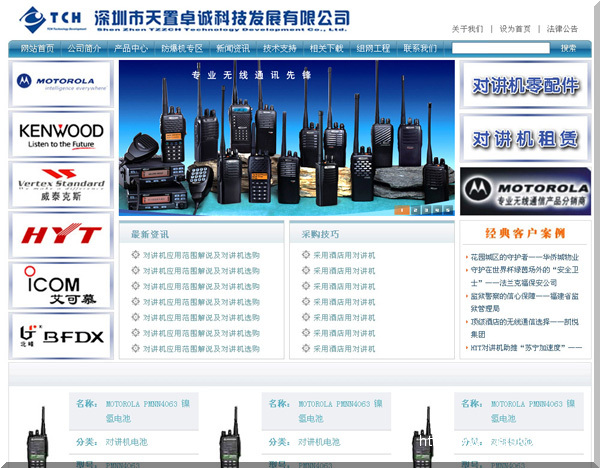Select the BFDX brand logo

(63, 336)
